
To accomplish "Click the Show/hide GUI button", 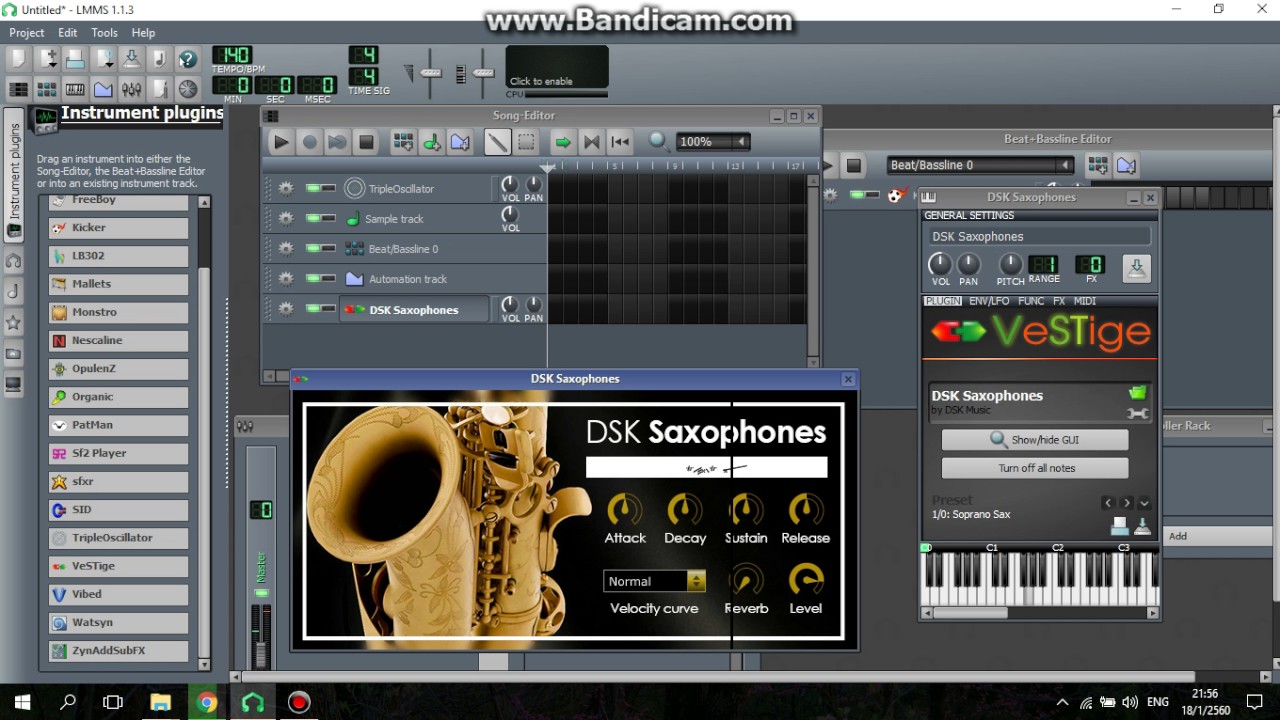I will (x=1035, y=440).
